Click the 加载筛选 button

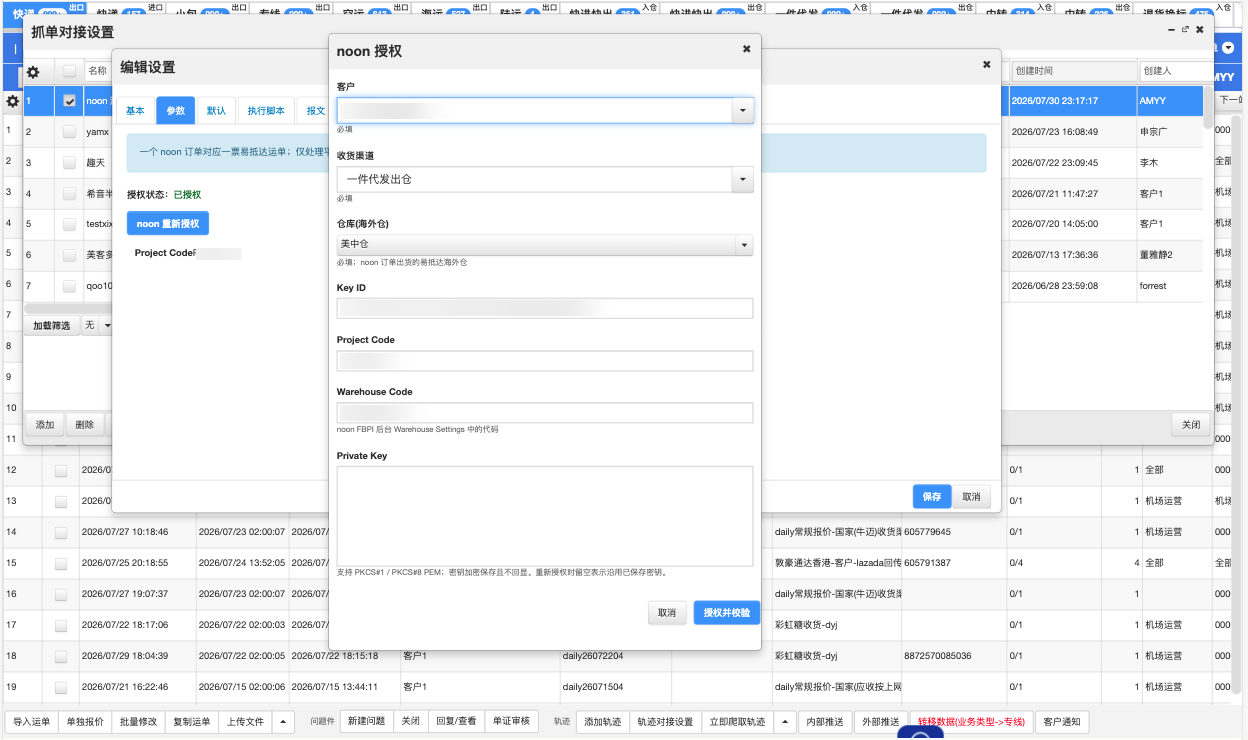52,326
